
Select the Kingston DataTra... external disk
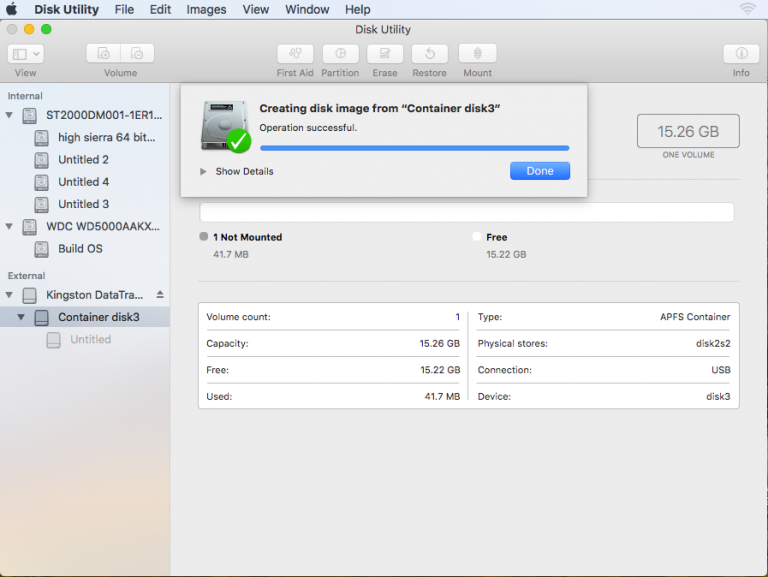click(85, 295)
